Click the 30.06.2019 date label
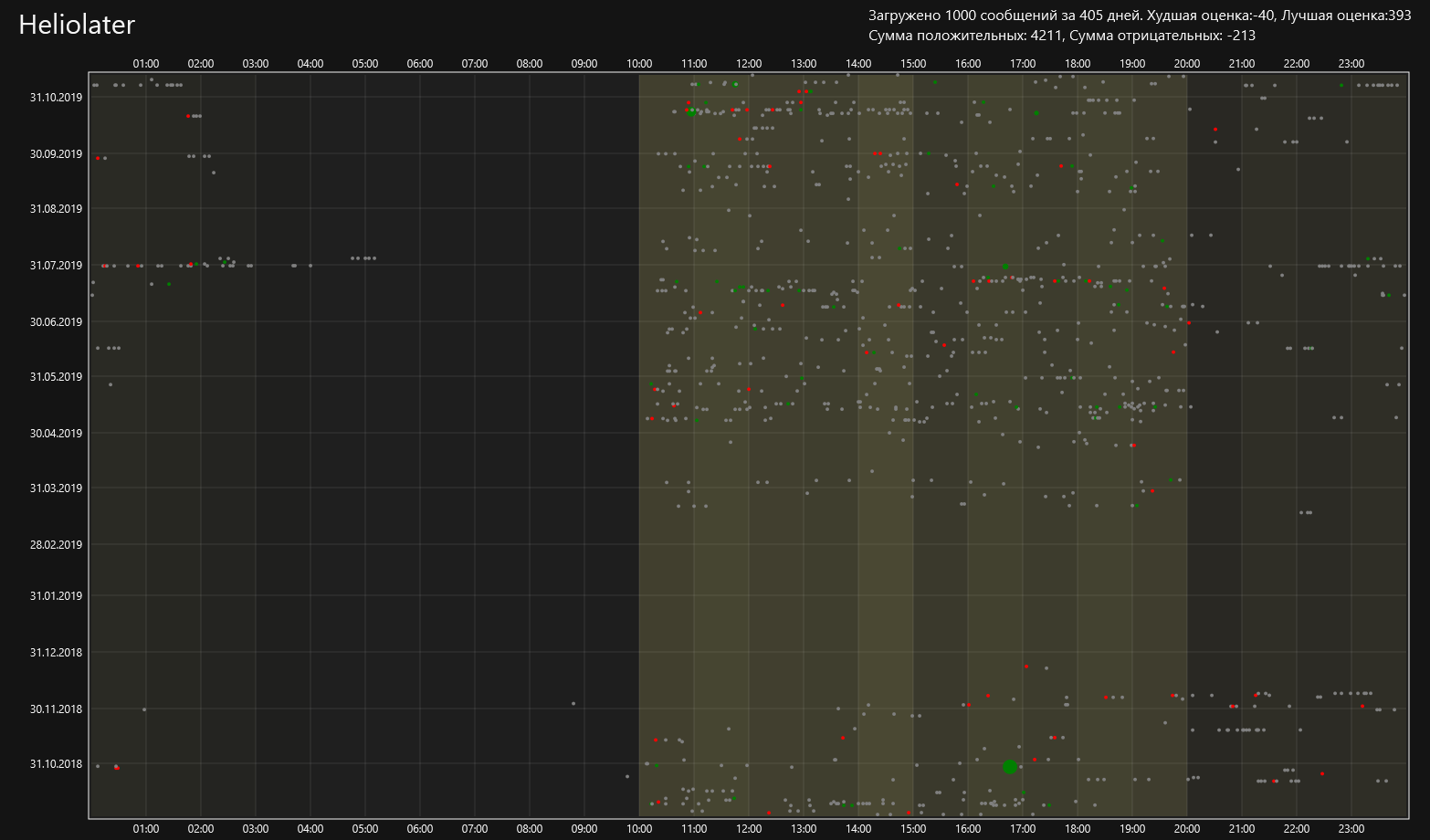Viewport: 1430px width, 840px height. (56, 321)
